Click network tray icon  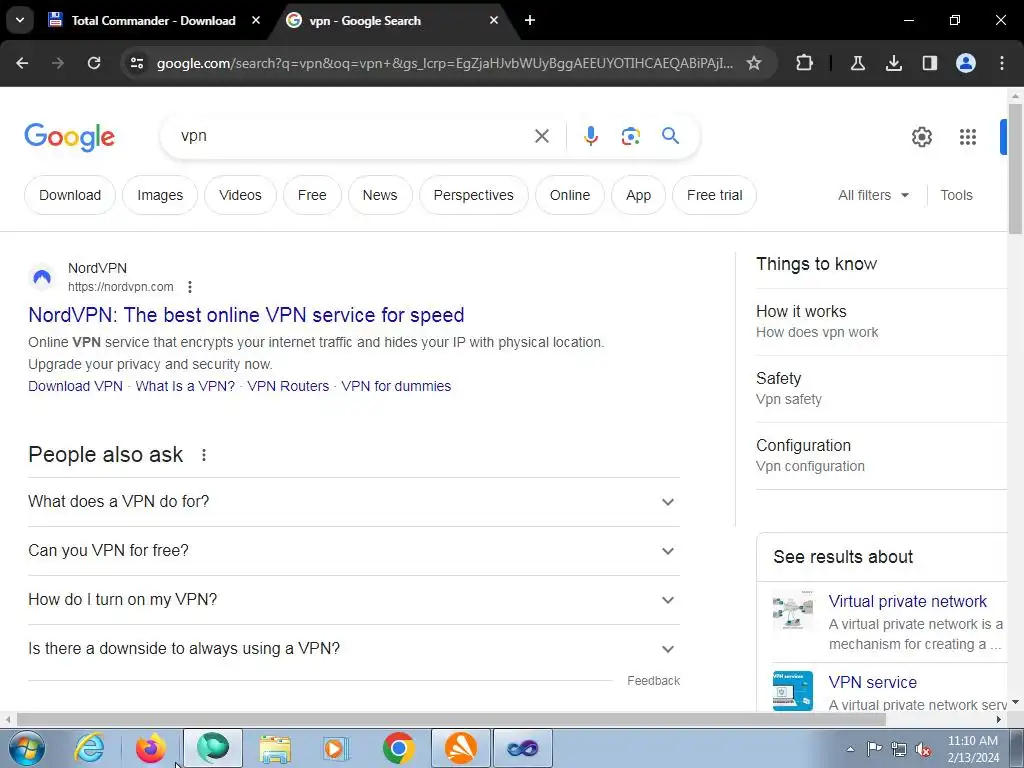pyautogui.click(x=899, y=749)
